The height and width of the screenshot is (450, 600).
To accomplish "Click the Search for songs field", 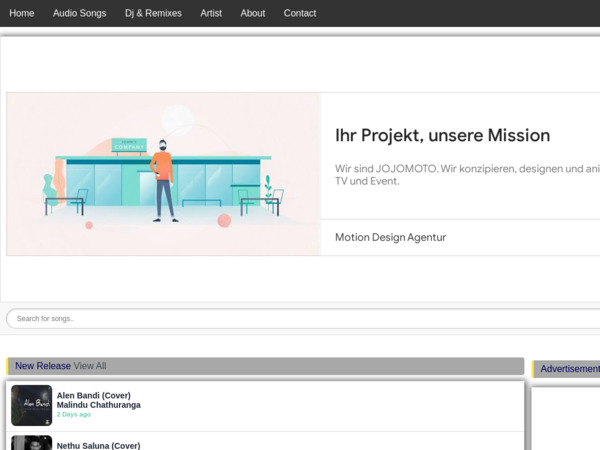I will pos(303,318).
